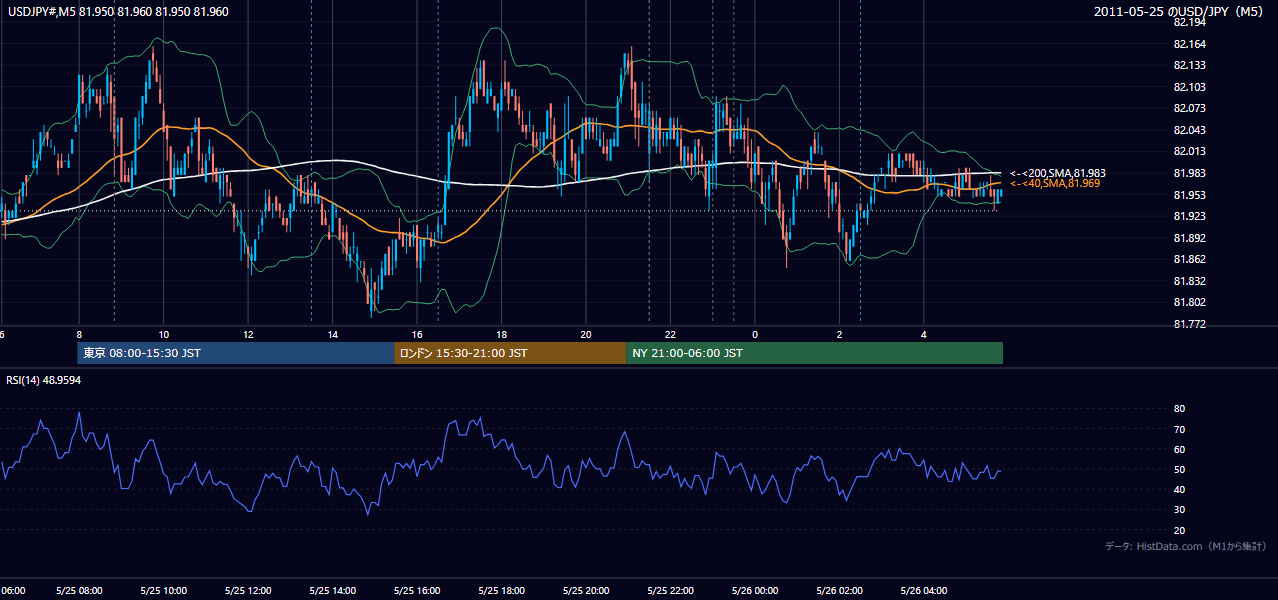This screenshot has height=600, width=1278.
Task: Click the RSI 20 level label
Action: click(1180, 530)
